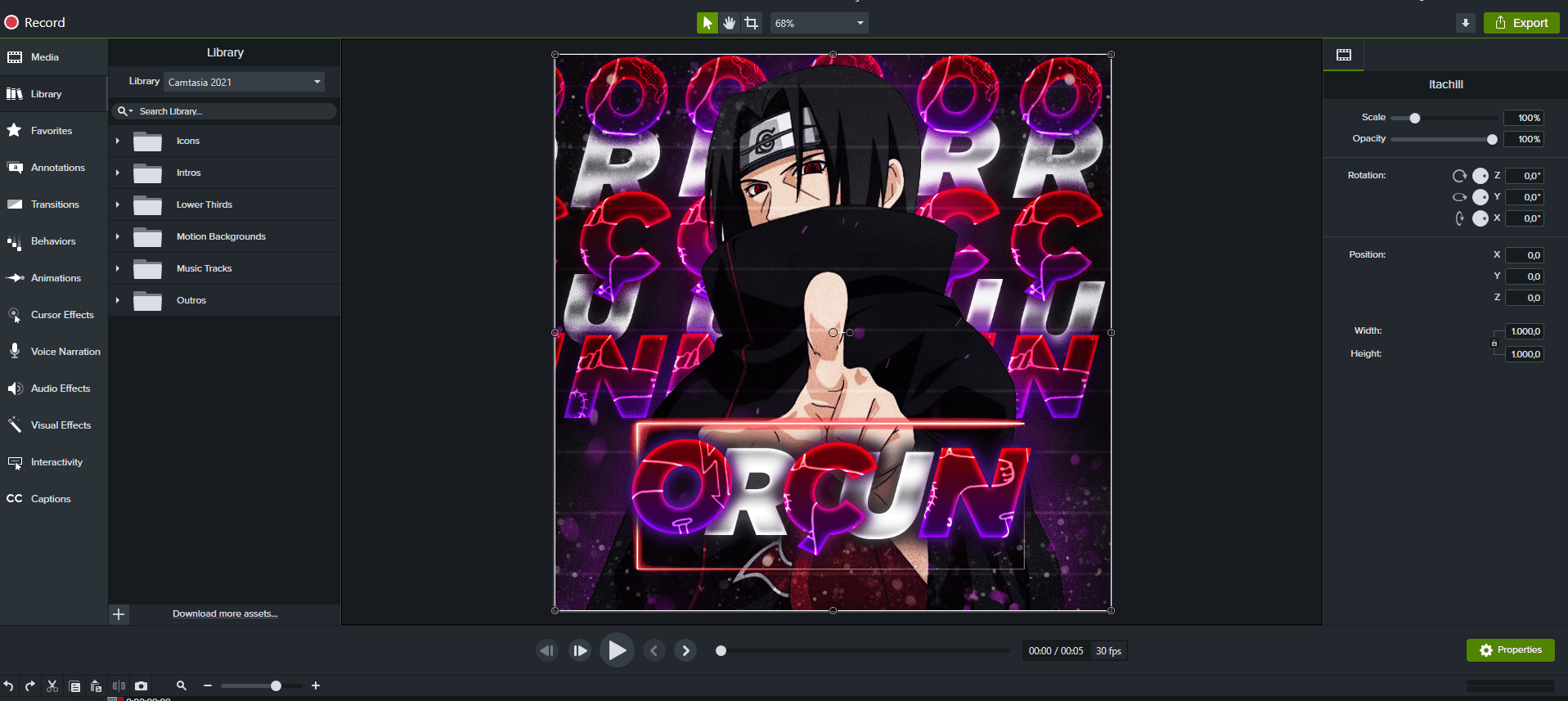
Task: Expand the Motion Backgrounds folder
Action: (x=118, y=237)
